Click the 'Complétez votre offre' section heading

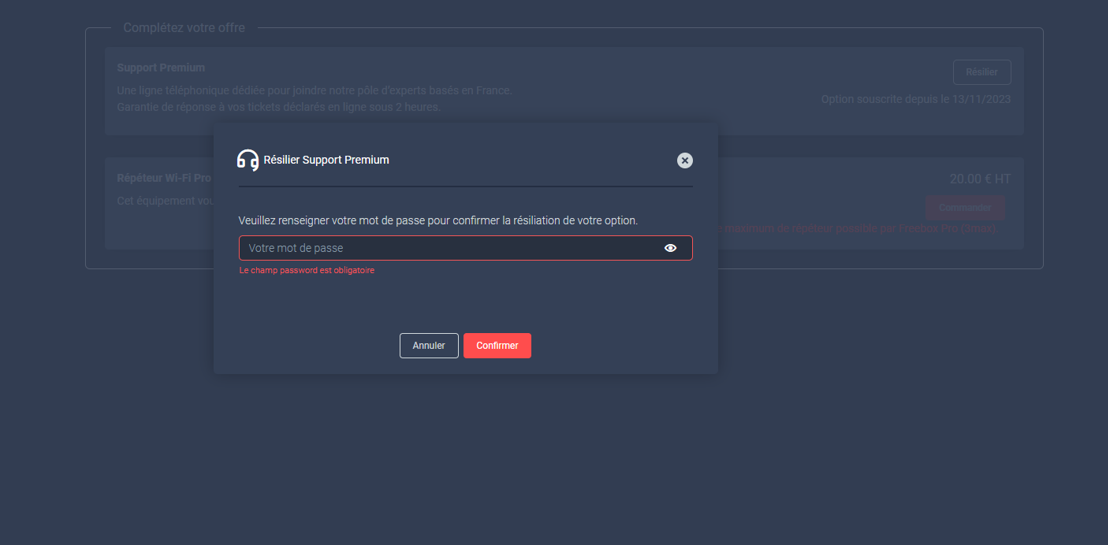pyautogui.click(x=184, y=28)
